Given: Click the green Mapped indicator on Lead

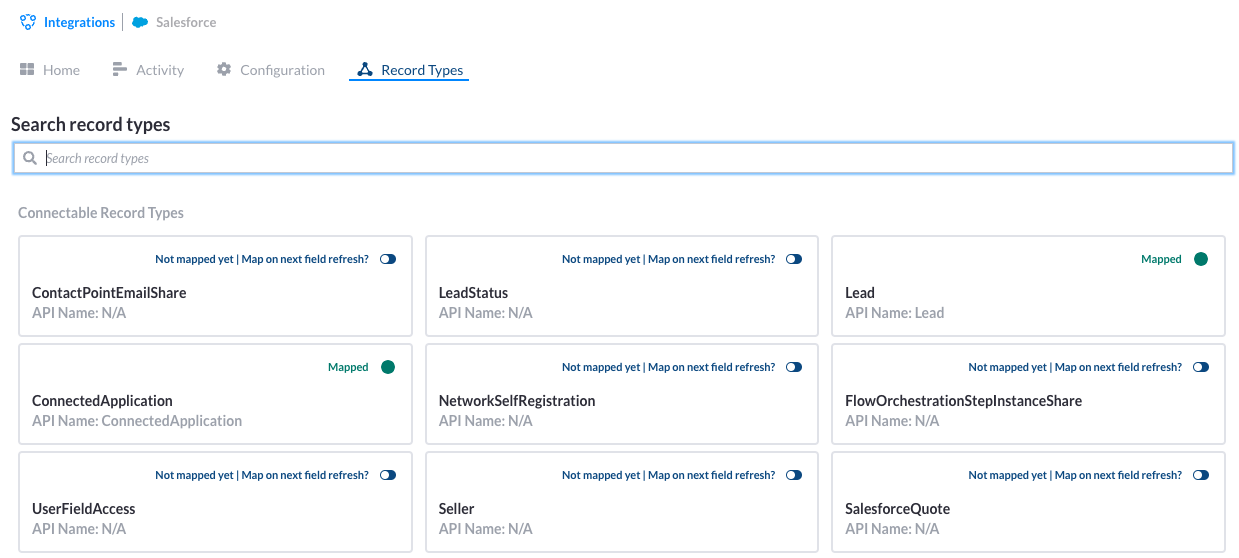Looking at the screenshot, I should pyautogui.click(x=1201, y=259).
